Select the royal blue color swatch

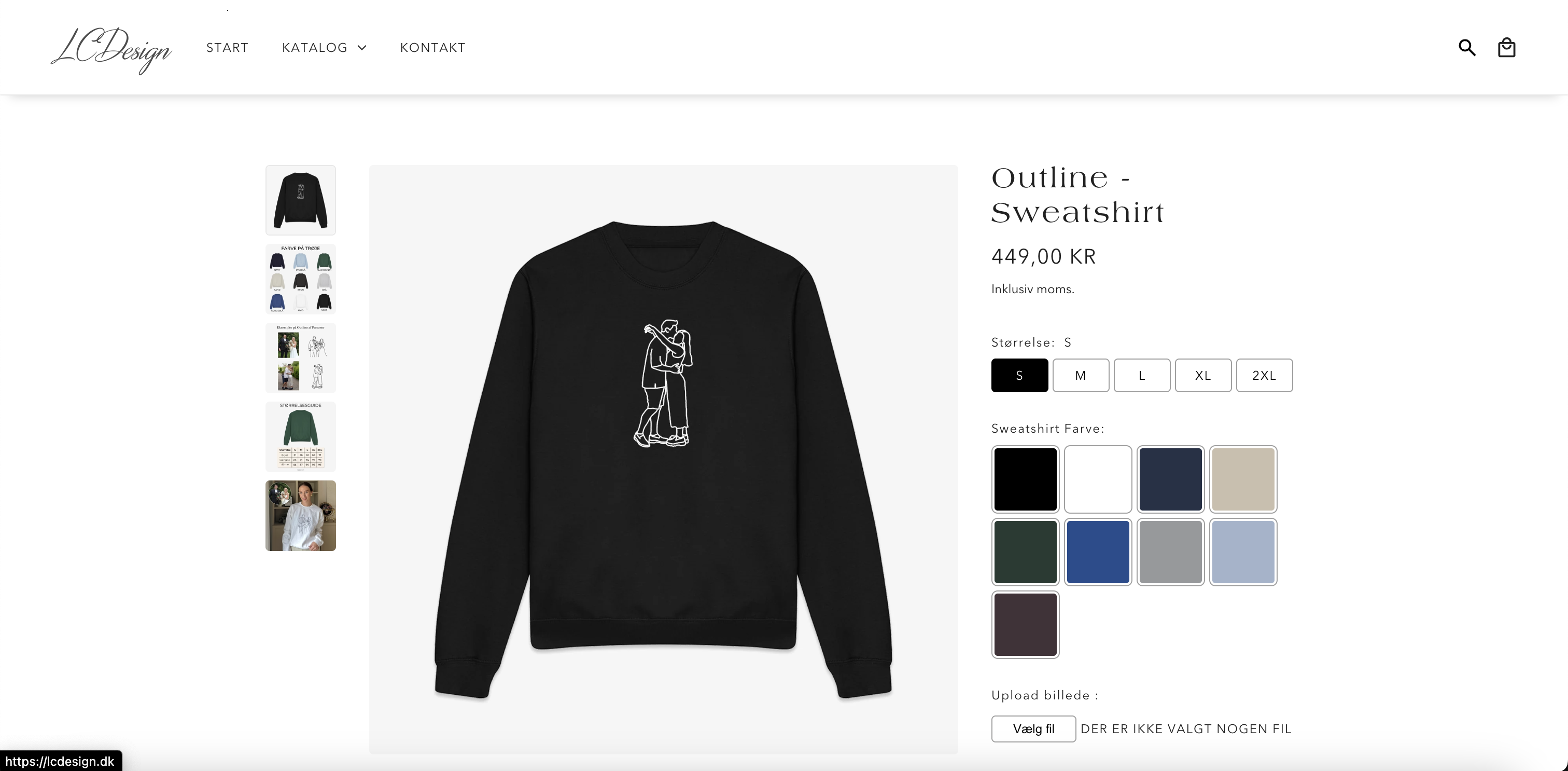(x=1098, y=552)
